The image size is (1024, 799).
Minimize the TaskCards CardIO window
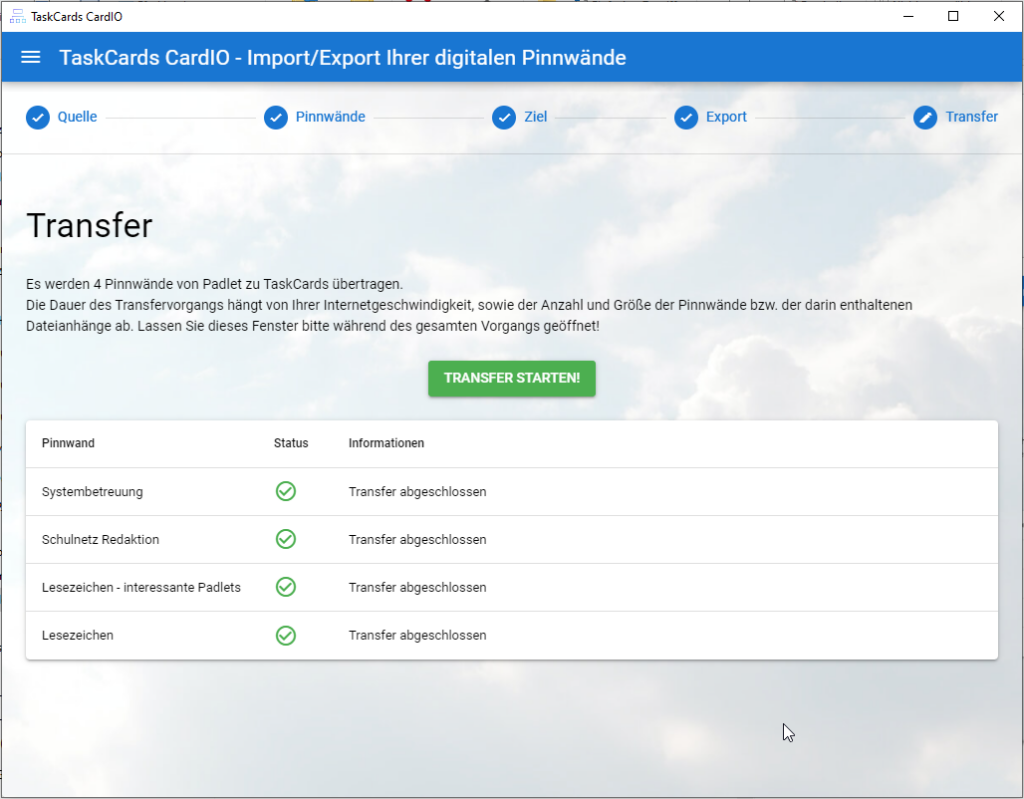pos(908,16)
